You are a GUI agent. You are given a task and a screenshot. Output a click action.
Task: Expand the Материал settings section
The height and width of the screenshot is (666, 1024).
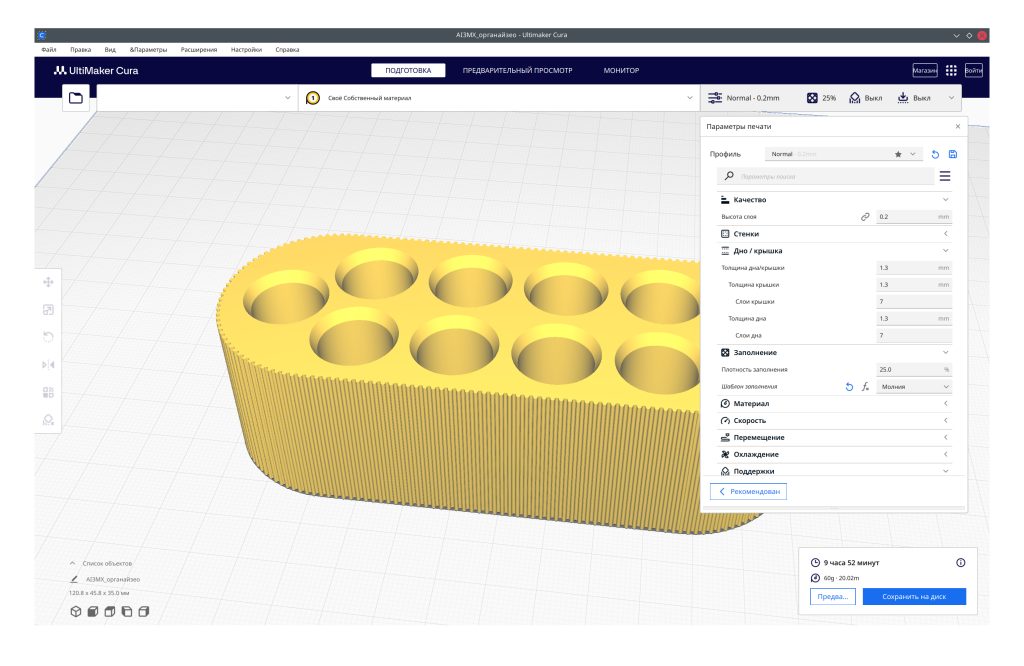835,404
